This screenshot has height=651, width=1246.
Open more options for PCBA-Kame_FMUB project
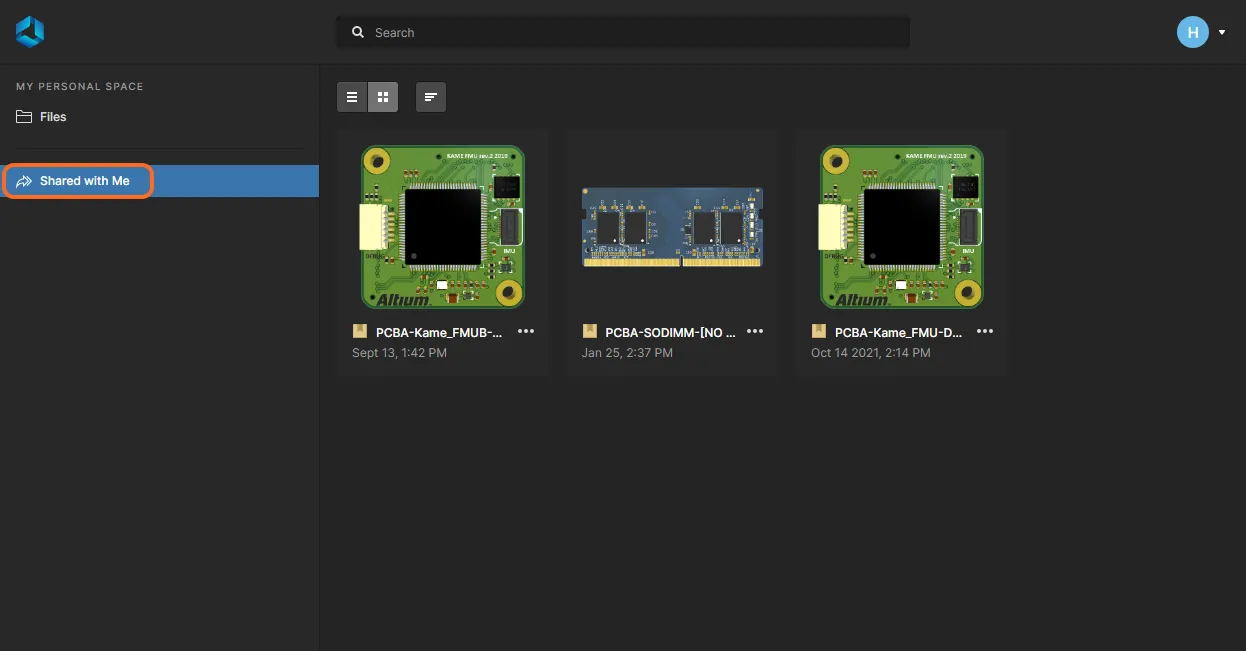(x=526, y=331)
